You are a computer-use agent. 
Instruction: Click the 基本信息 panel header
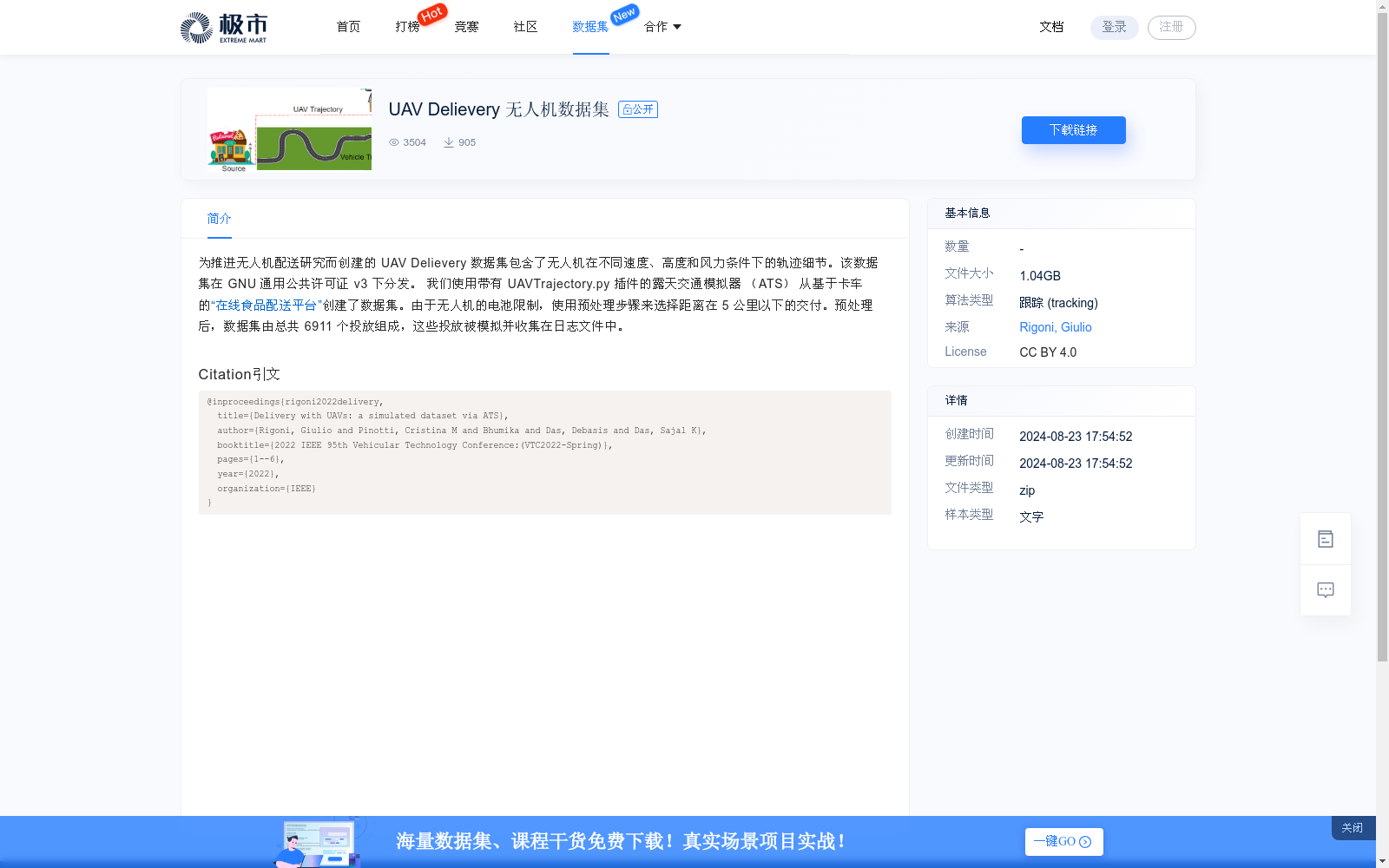point(1061,214)
